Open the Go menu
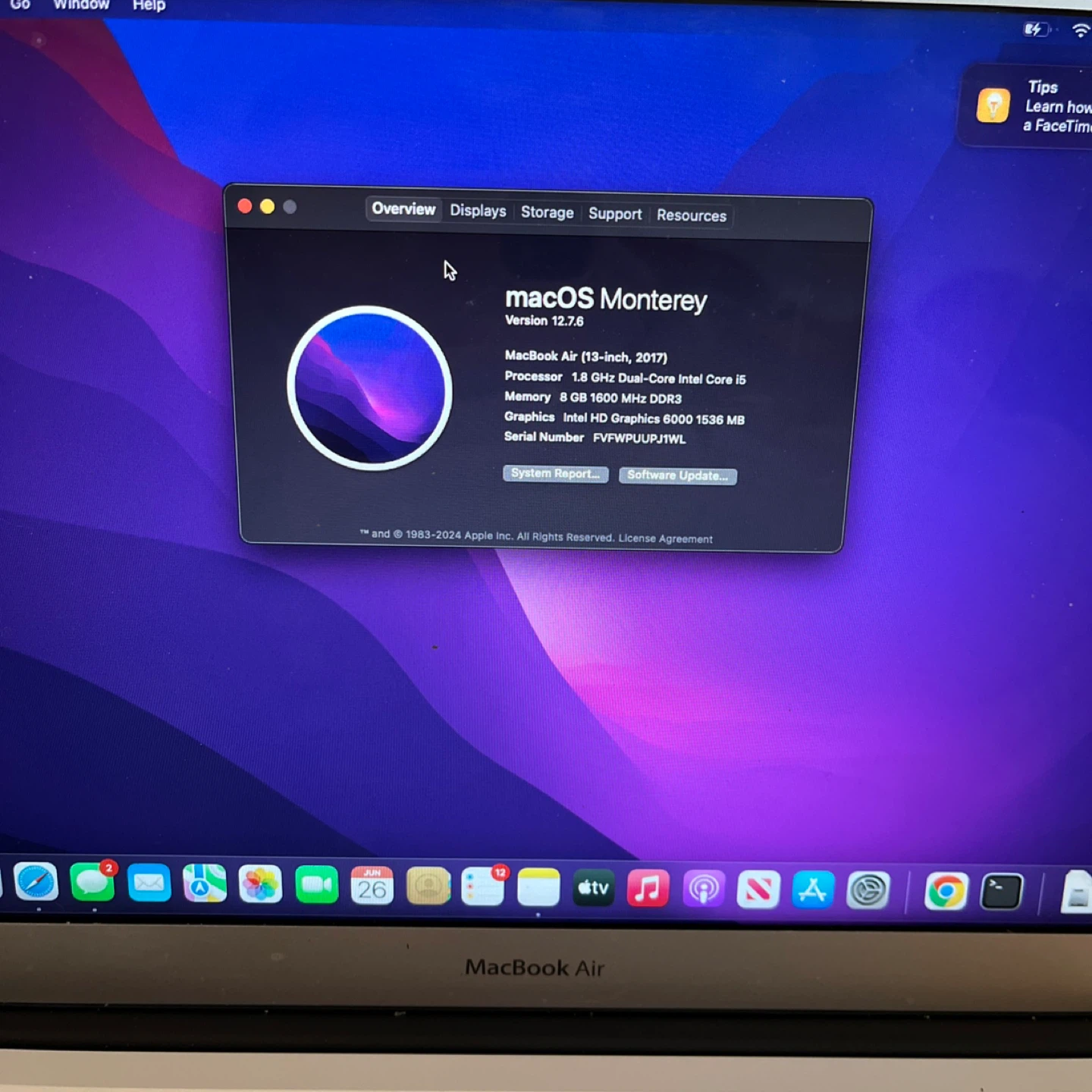The image size is (1092, 1092). [20, 5]
